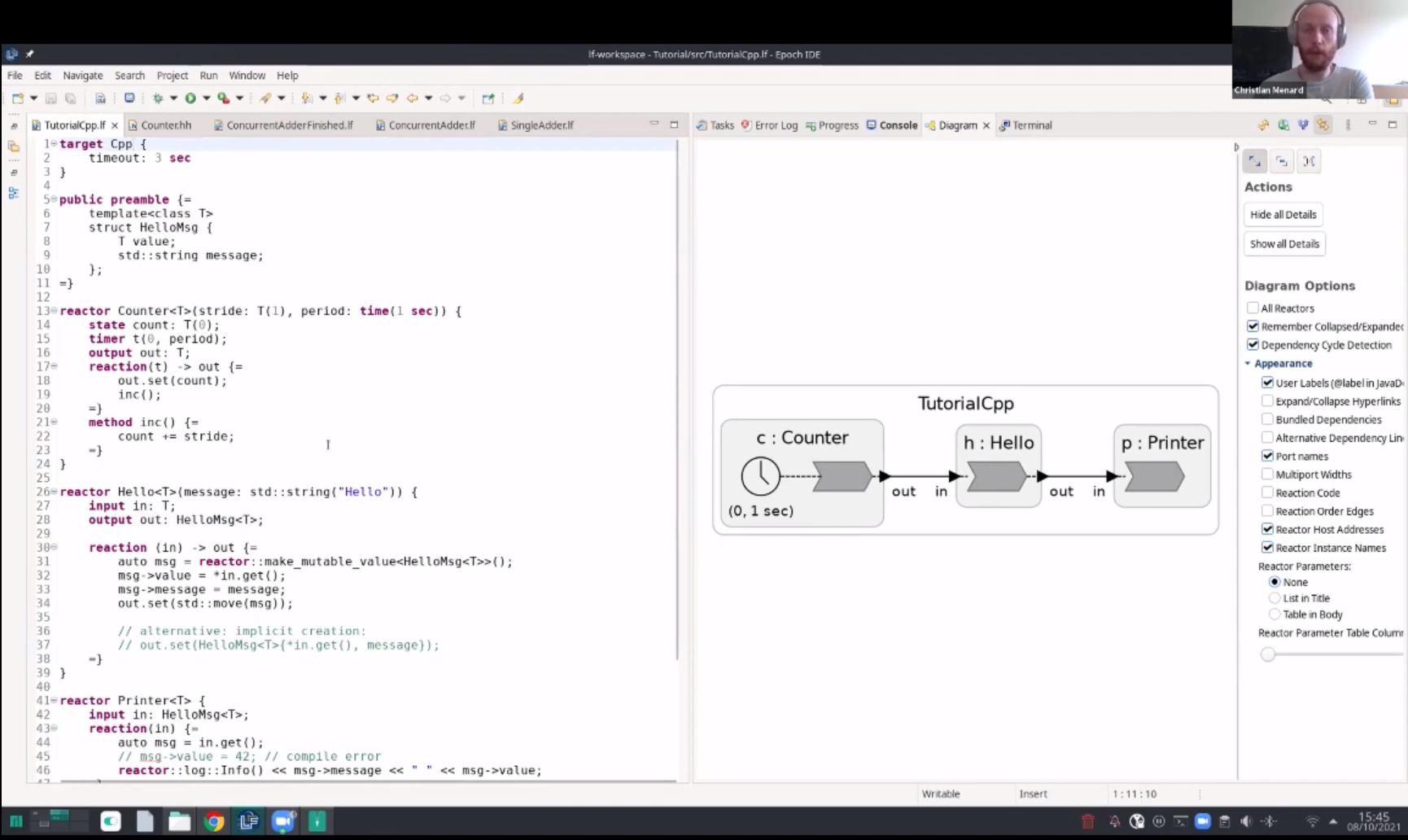Screen dimensions: 1408x840
Task: Toggle the User Labels checkbox
Action: (x=1267, y=383)
